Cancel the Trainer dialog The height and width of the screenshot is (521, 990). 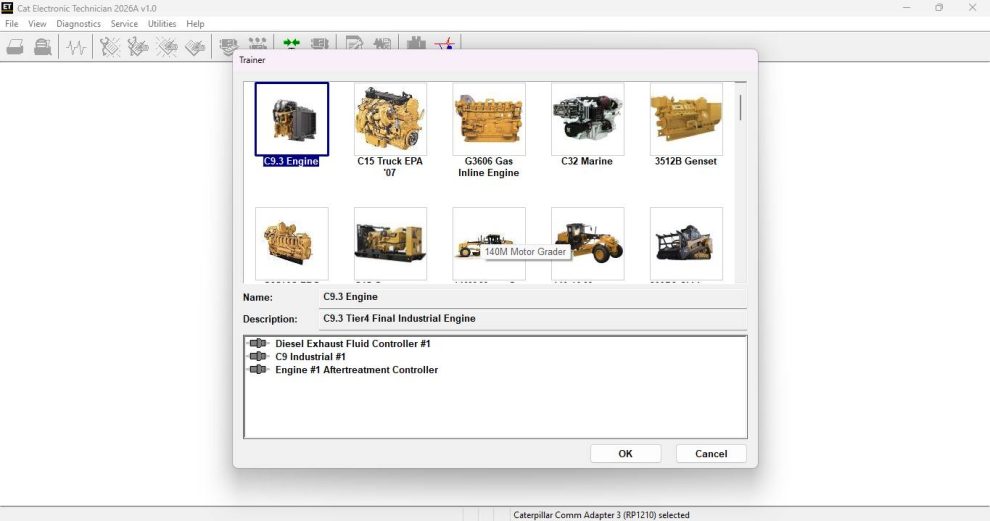[711, 453]
